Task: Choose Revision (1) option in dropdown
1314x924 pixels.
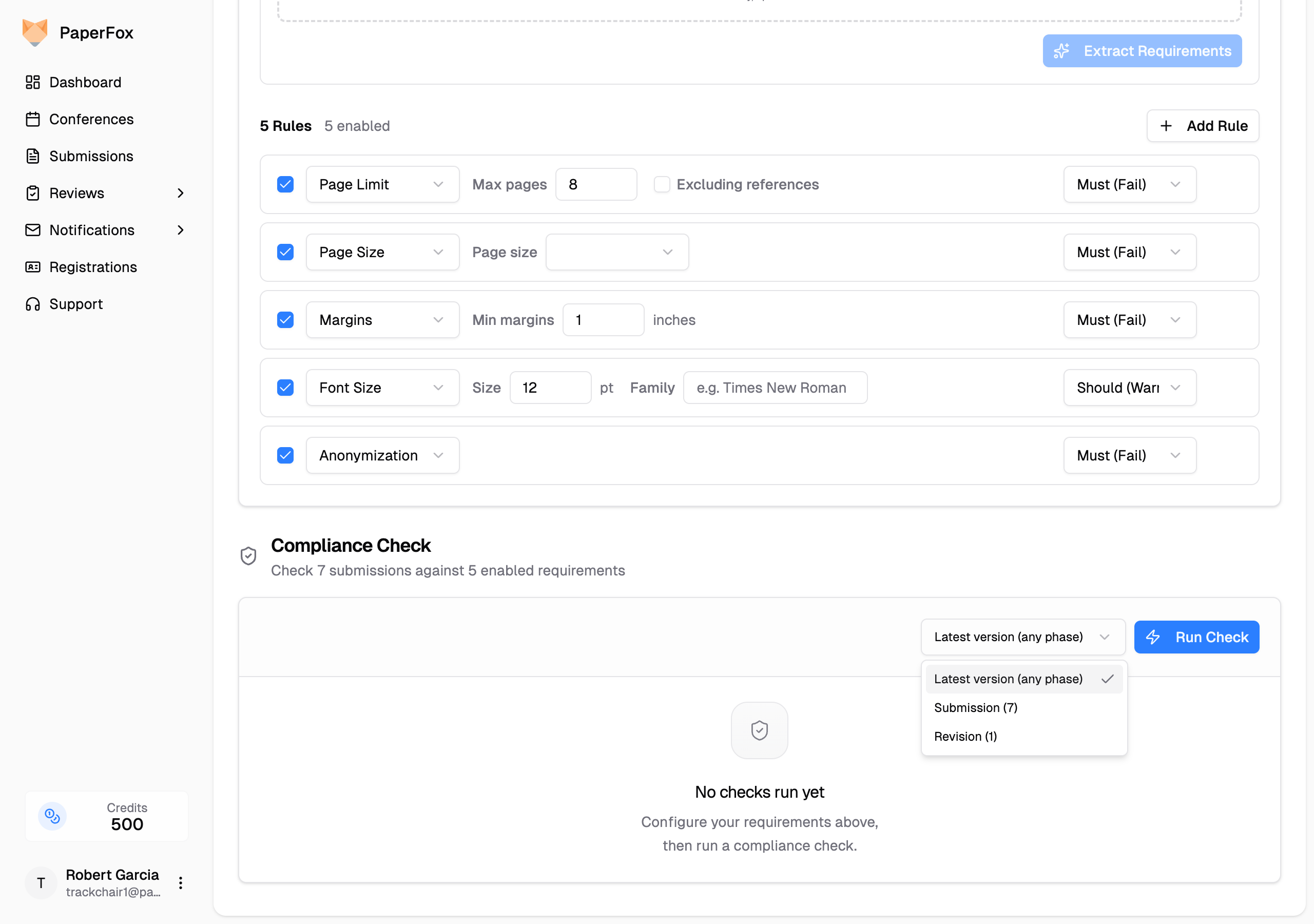Action: (x=965, y=736)
